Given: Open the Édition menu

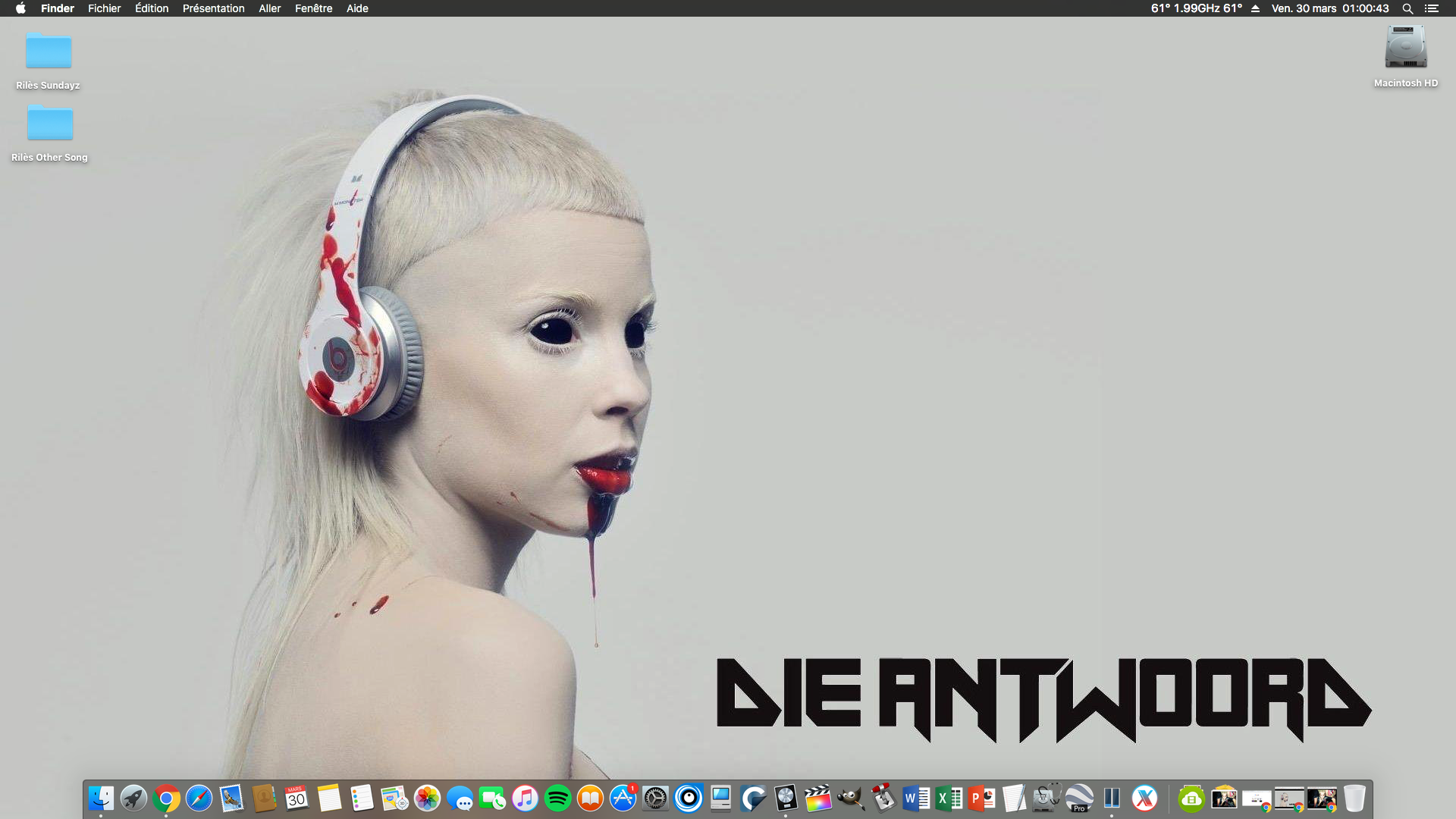Looking at the screenshot, I should [152, 8].
